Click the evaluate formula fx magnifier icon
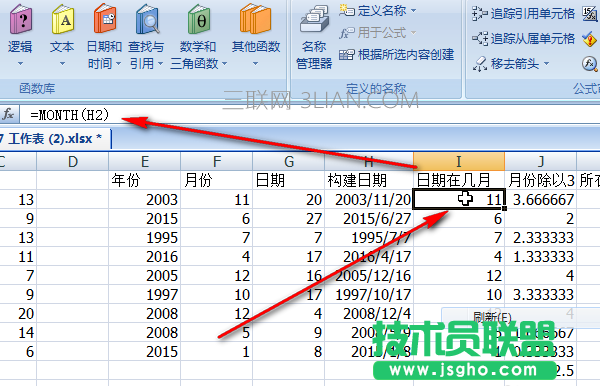 pos(590,64)
